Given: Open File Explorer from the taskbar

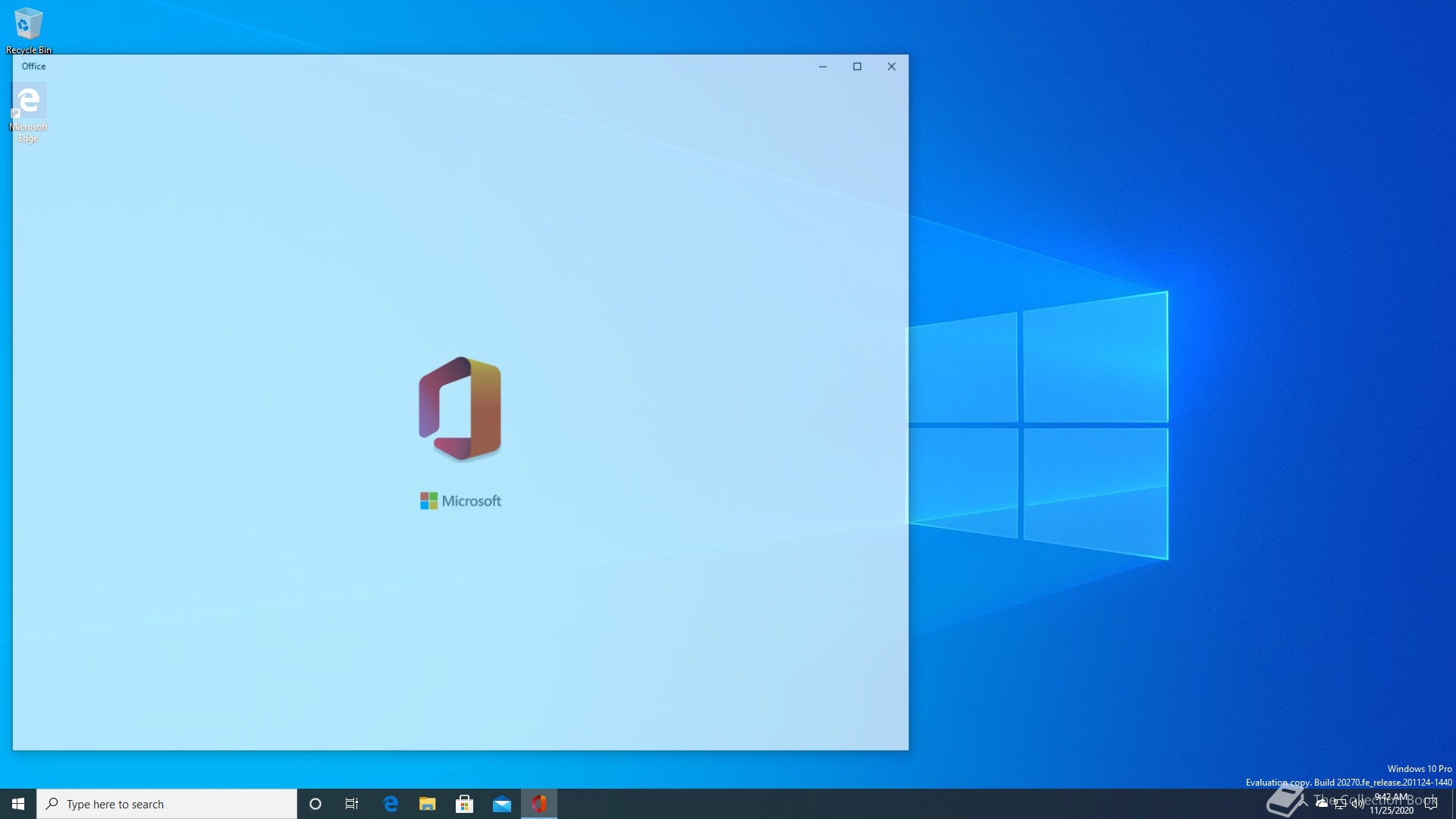Looking at the screenshot, I should (428, 804).
